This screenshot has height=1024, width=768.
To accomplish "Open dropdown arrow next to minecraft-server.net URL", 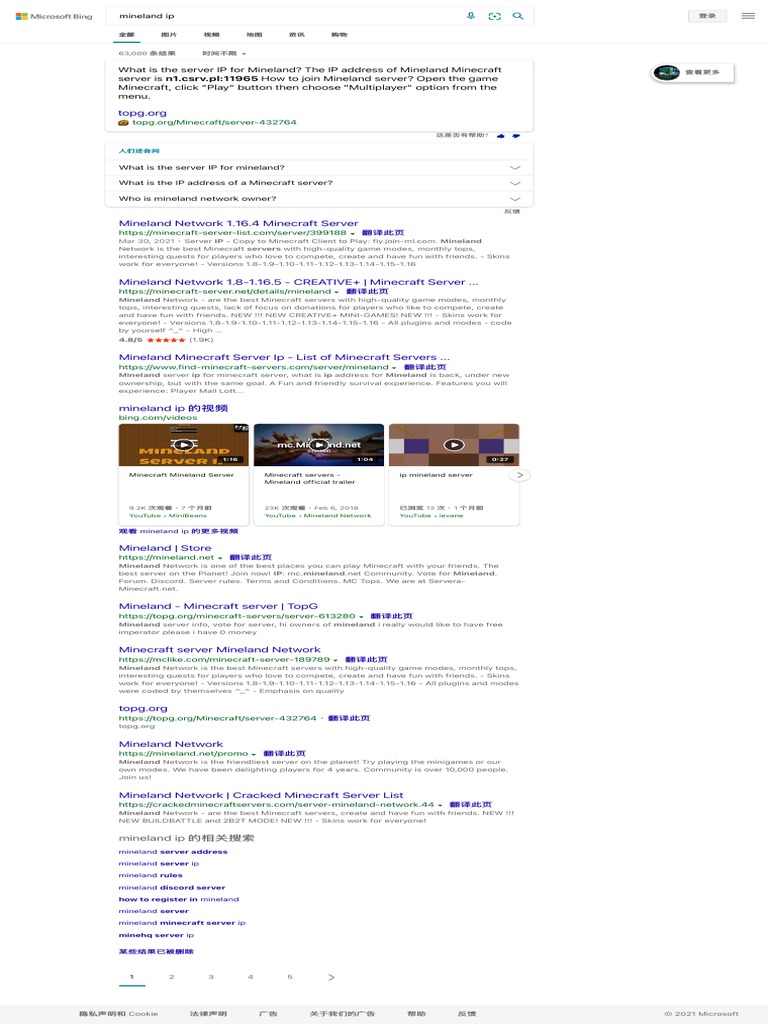I will (337, 292).
